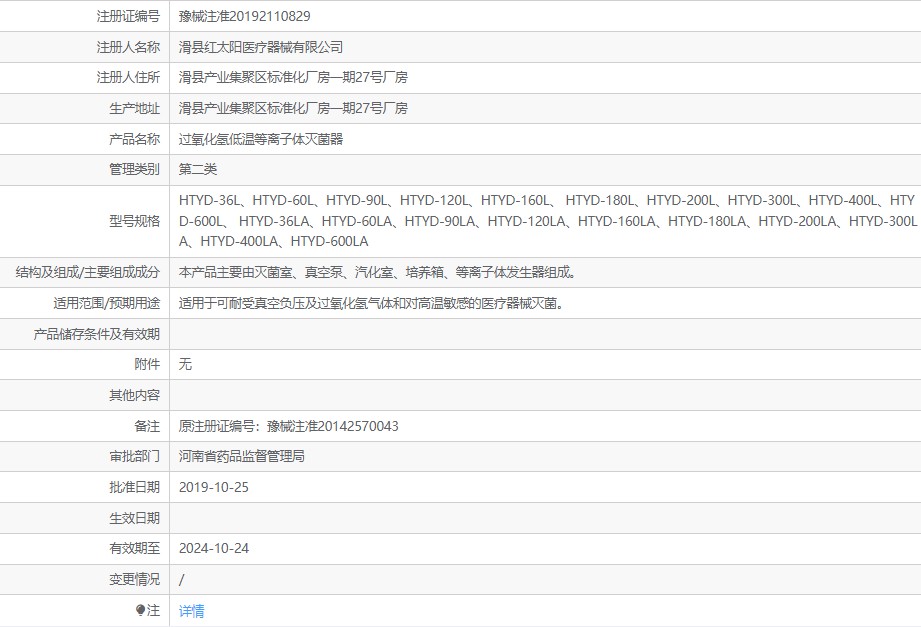This screenshot has width=921, height=627.
Task: Click the 适用范围/预期用途 label
Action: point(106,303)
